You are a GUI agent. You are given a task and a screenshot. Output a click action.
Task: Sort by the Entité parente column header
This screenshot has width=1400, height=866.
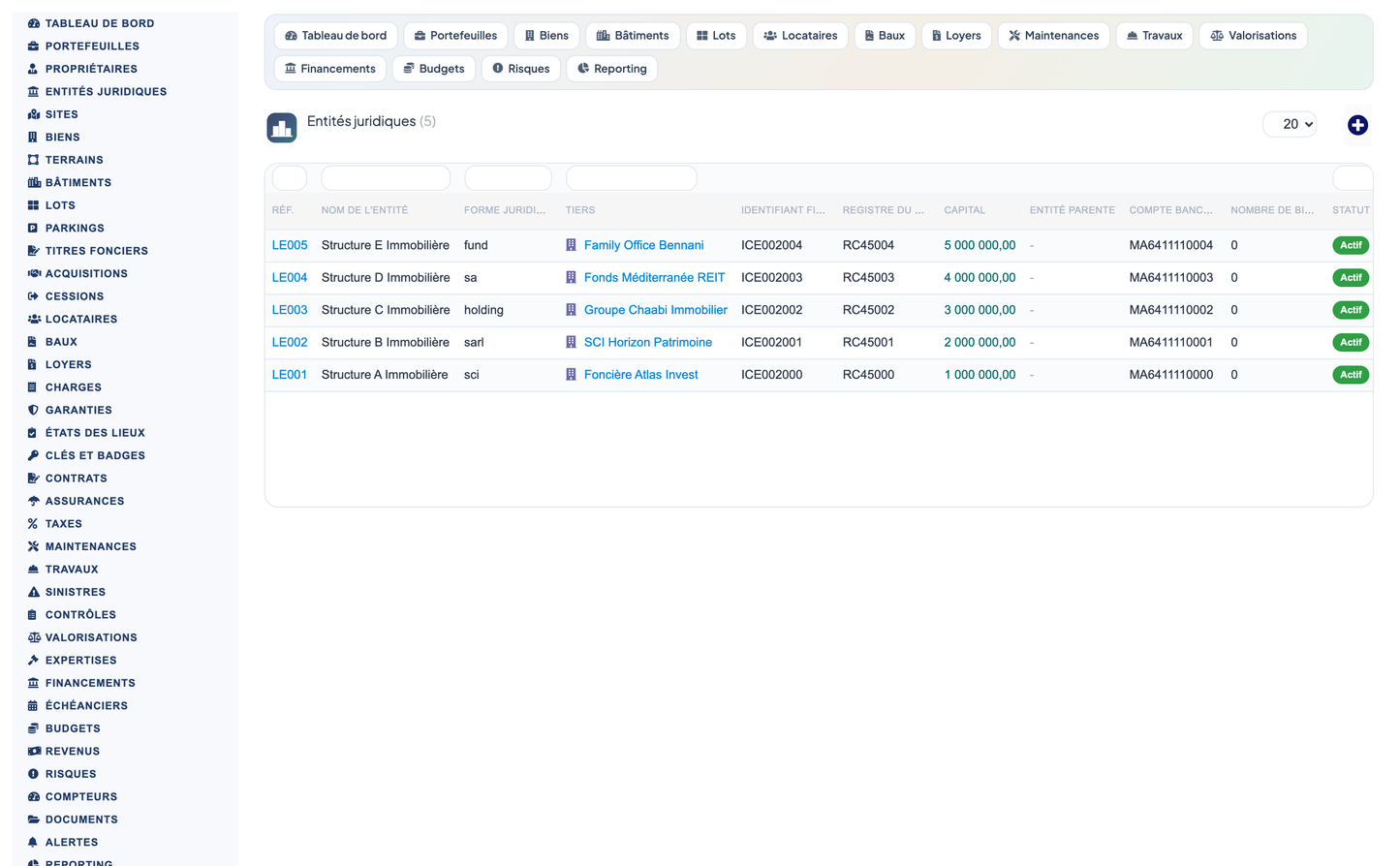[1072, 210]
